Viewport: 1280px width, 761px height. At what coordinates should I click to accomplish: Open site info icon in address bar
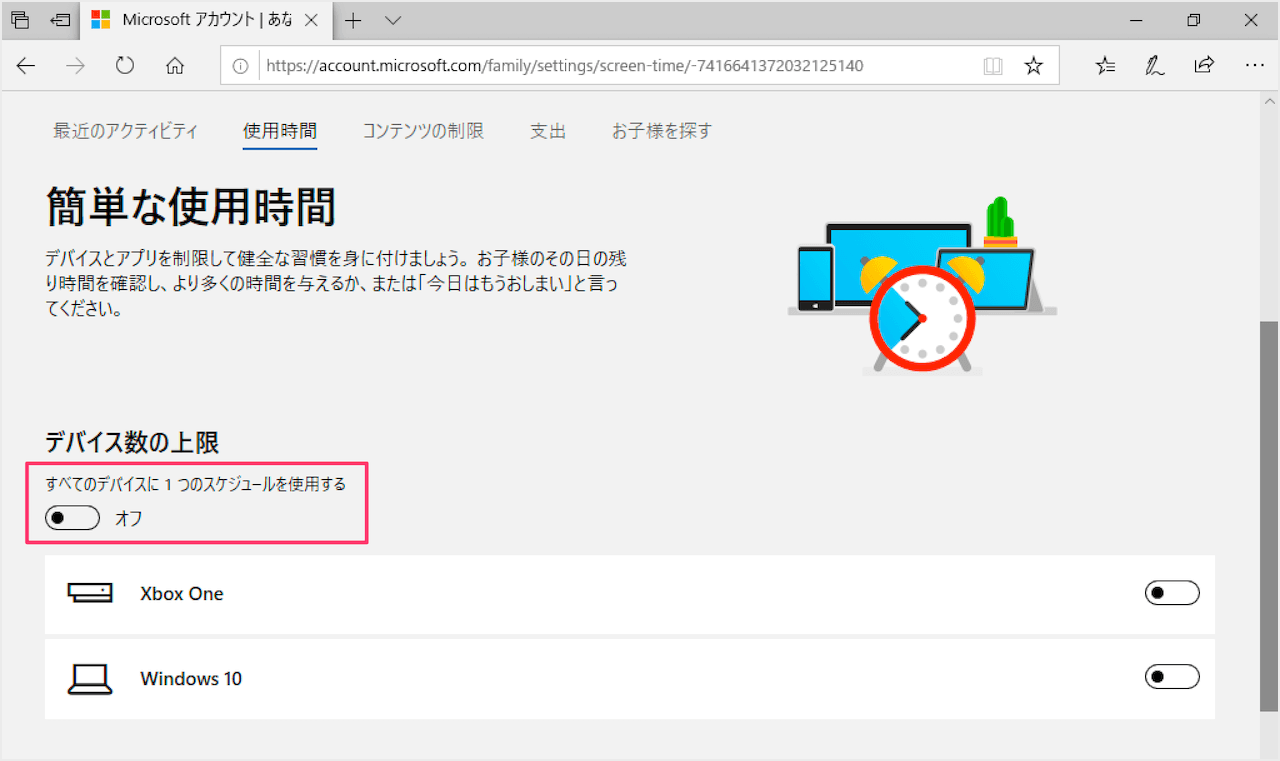coord(240,66)
